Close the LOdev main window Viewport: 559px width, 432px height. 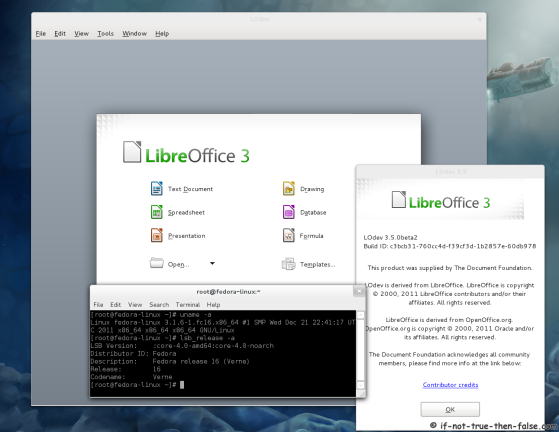(479, 19)
